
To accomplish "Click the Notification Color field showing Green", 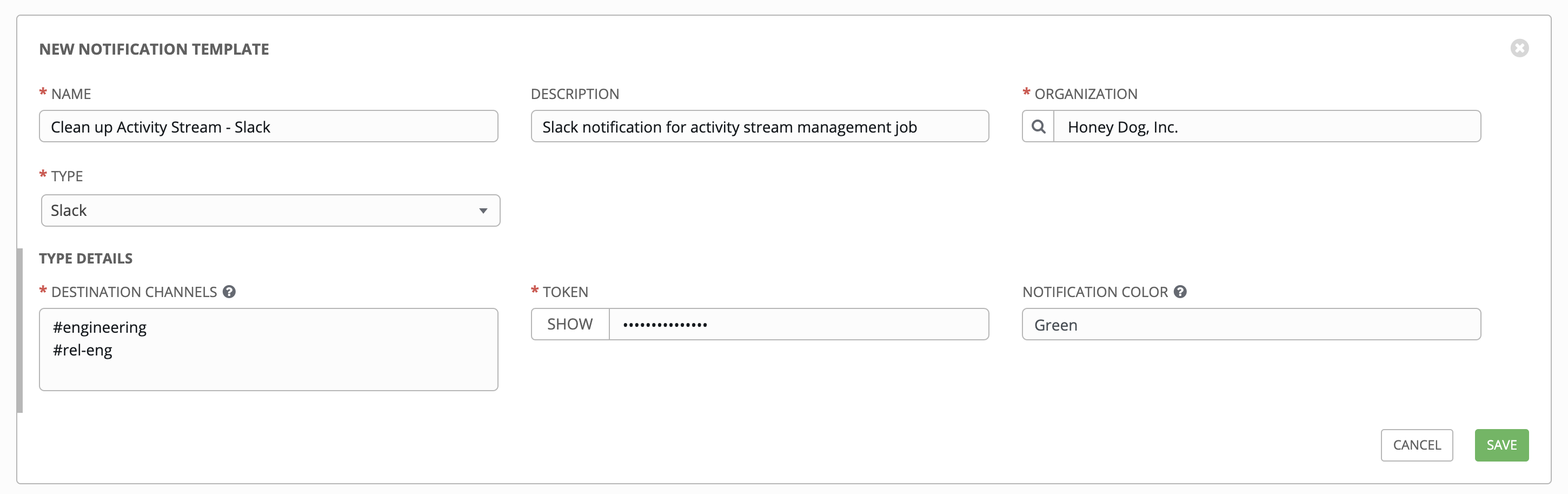I will pos(1251,325).
